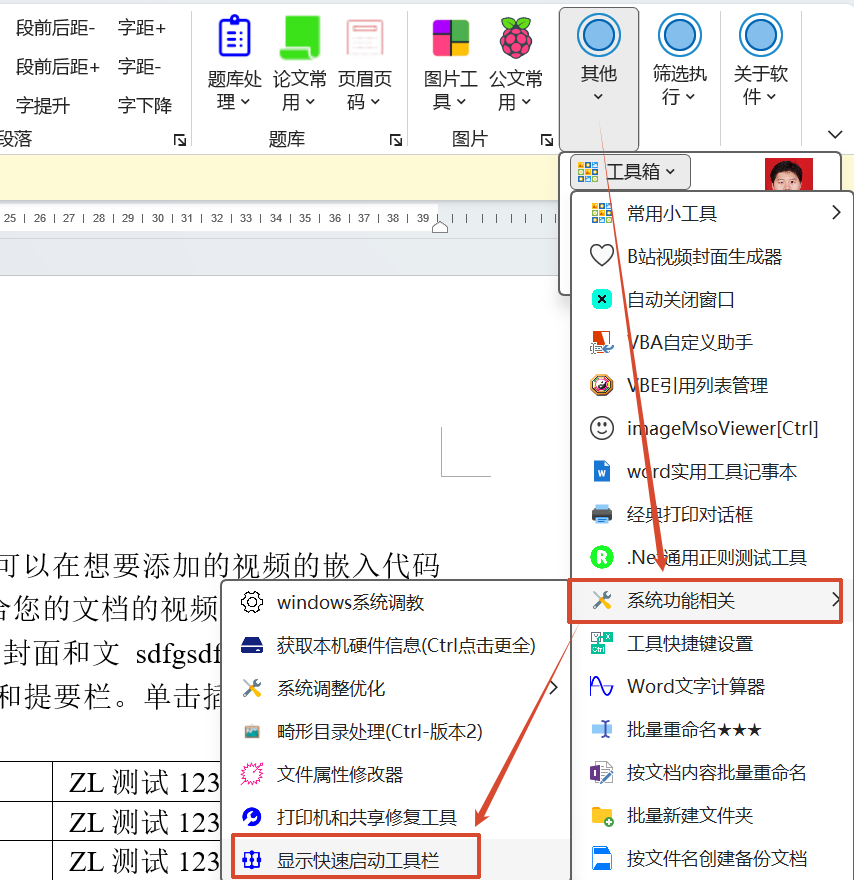Click the 批量重命名★★★ icon

602,729
